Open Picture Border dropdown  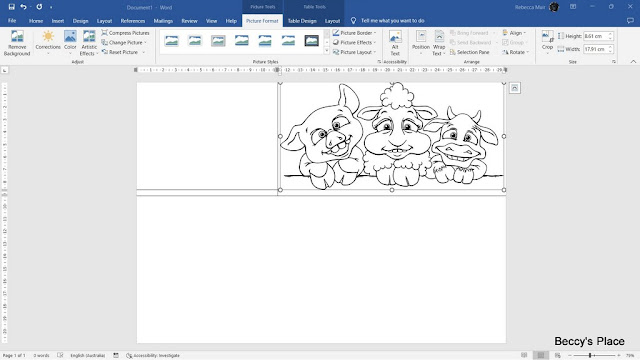[354, 33]
